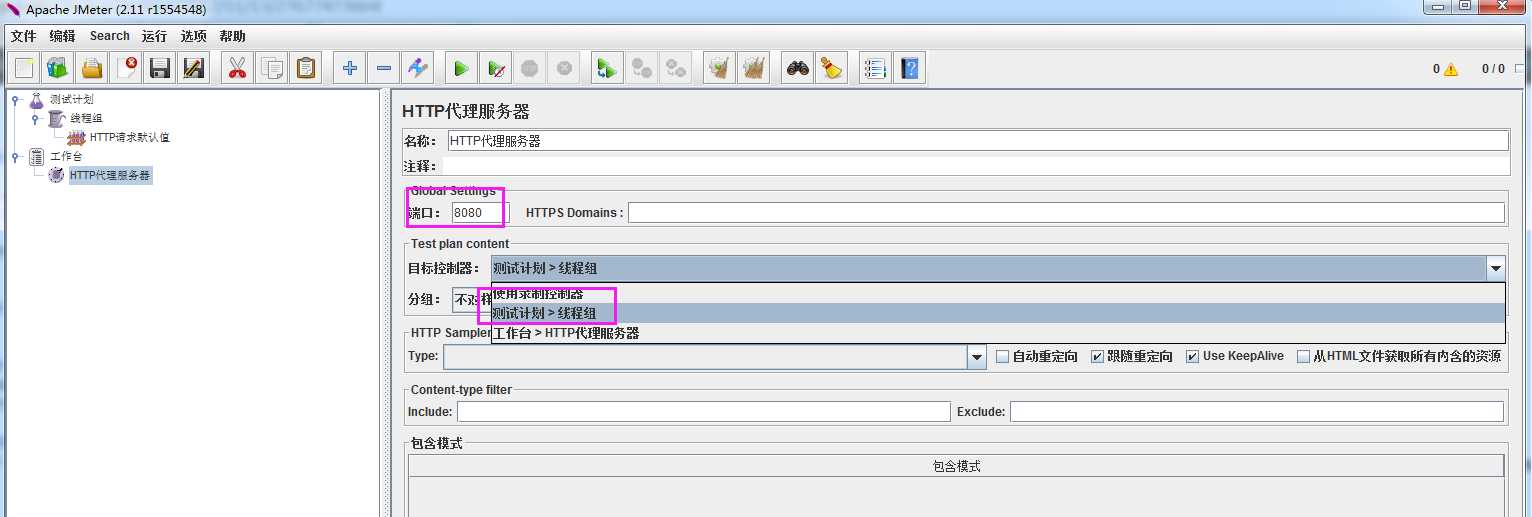Collapse the 工作台 tree node handle

pyautogui.click(x=15, y=157)
